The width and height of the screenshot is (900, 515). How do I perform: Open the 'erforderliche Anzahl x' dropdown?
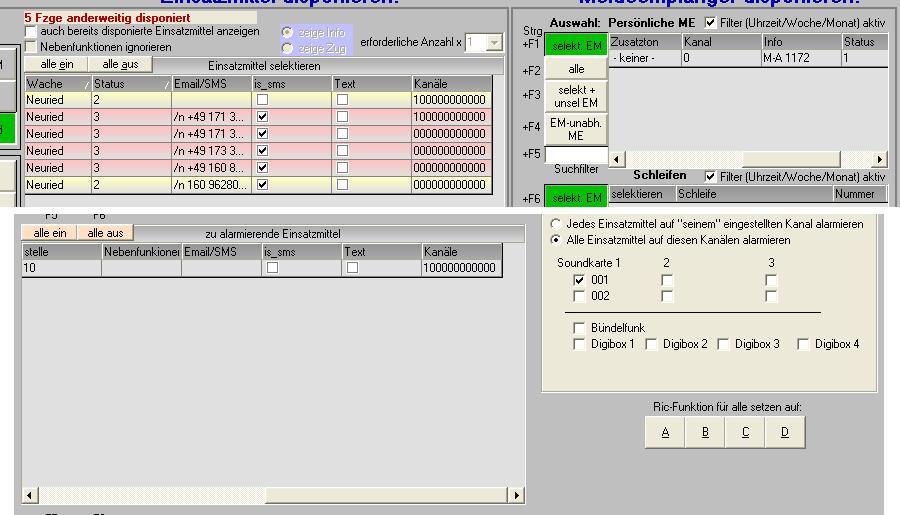tap(495, 43)
